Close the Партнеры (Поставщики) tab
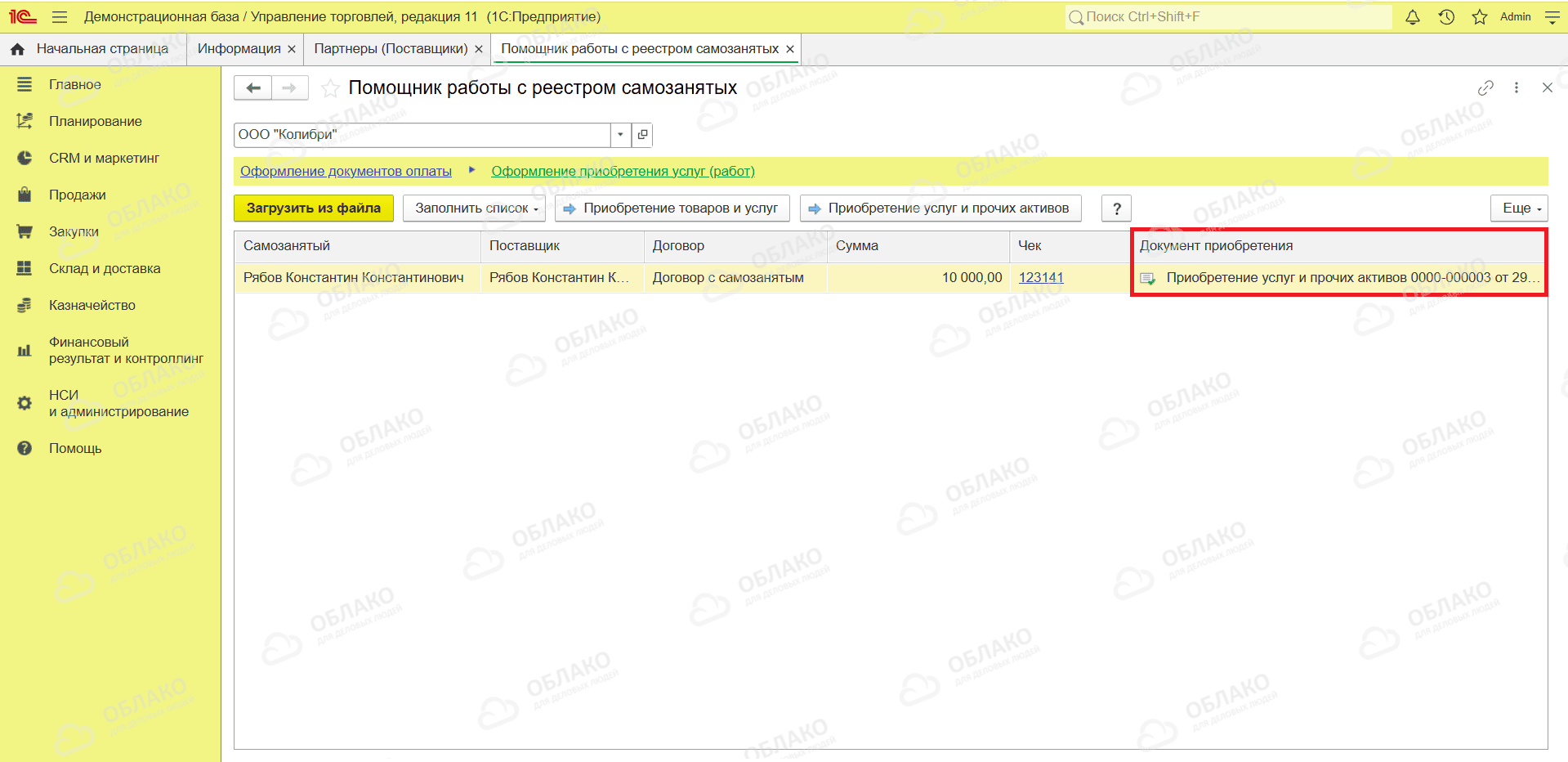 click(479, 49)
